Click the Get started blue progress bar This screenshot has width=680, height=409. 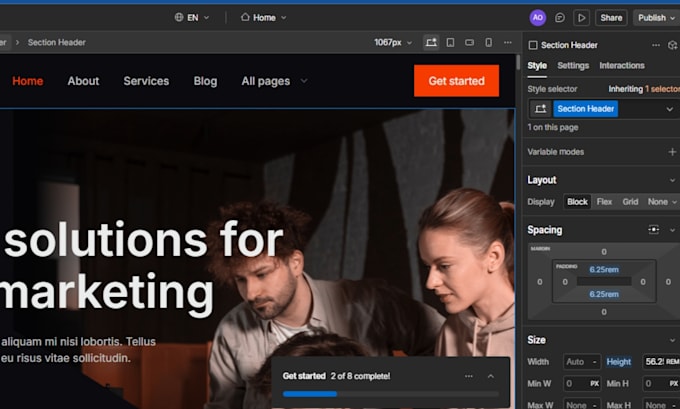(310, 394)
